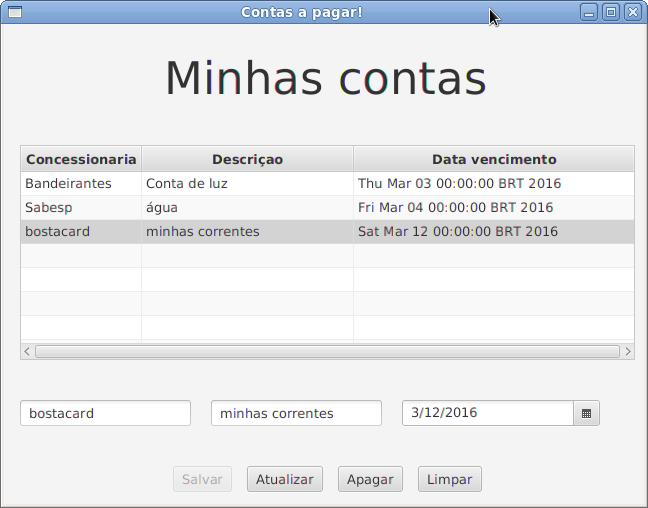The image size is (648, 508).
Task: Sort by Descriçao column header
Action: 247,159
